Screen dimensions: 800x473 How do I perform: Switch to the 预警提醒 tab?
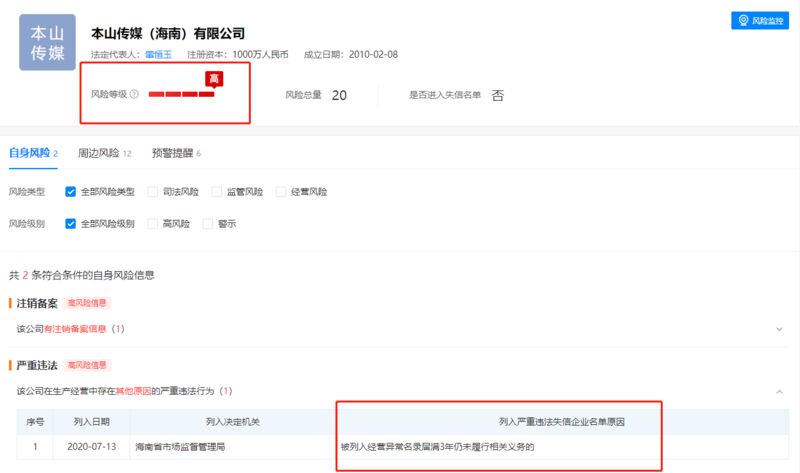coord(176,153)
